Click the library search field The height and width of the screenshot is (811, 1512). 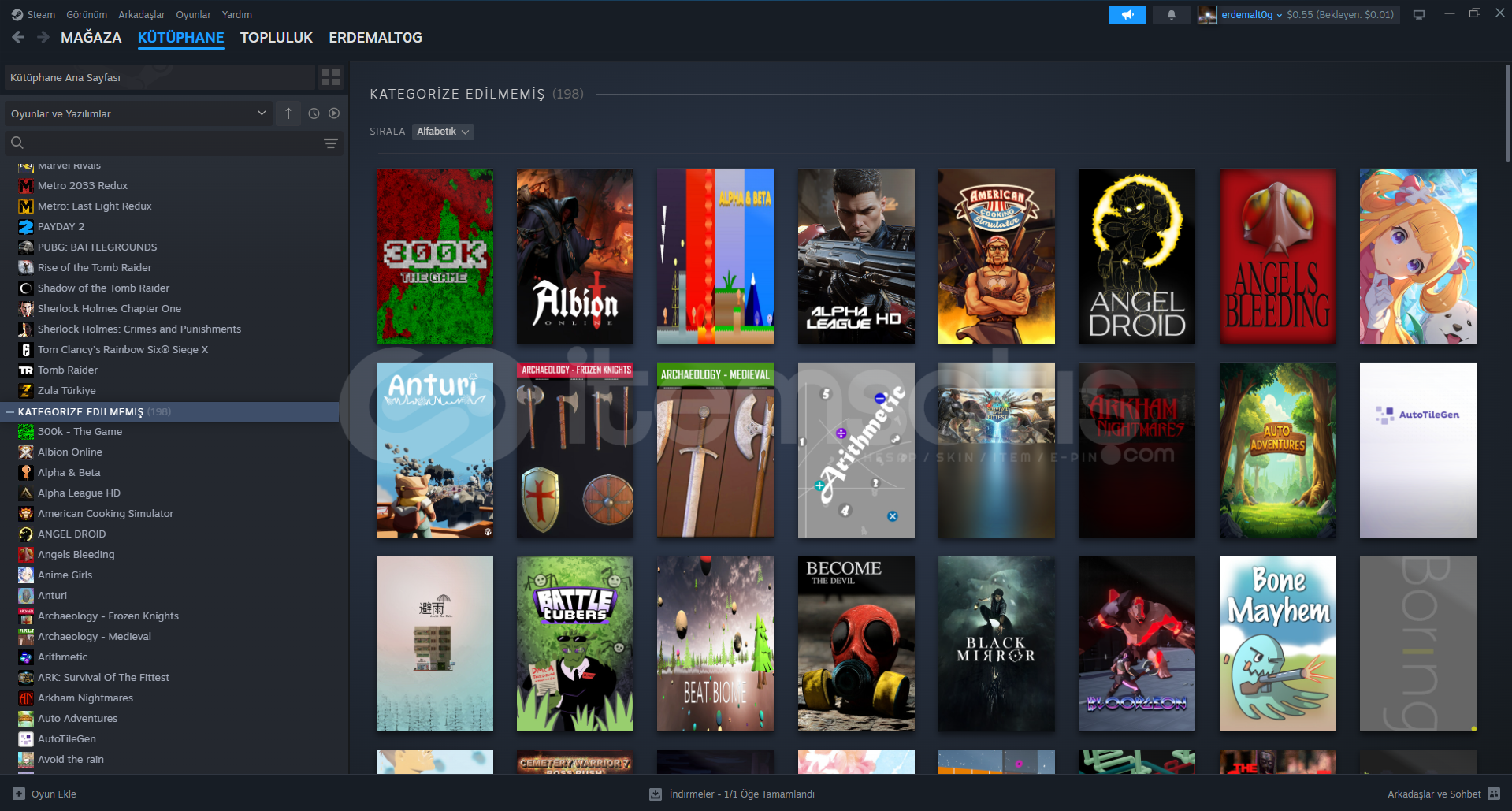(x=173, y=143)
